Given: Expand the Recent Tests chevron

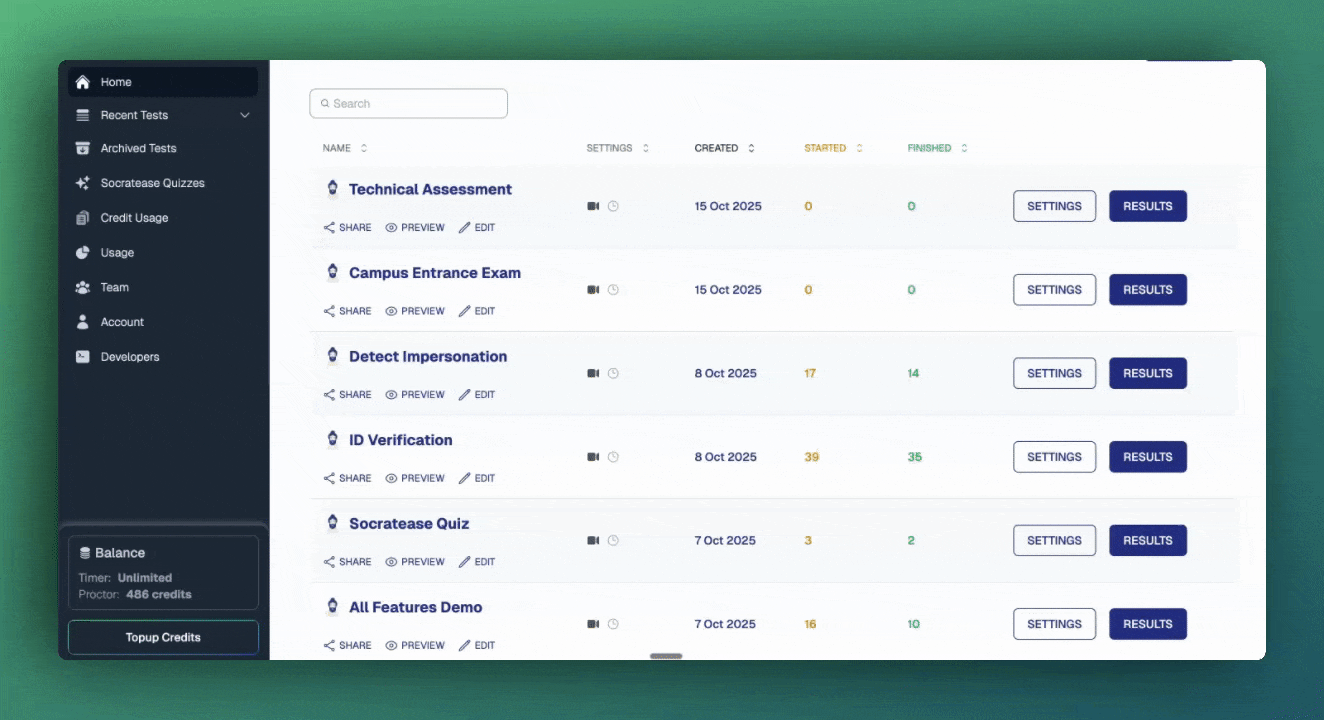Looking at the screenshot, I should pyautogui.click(x=245, y=116).
